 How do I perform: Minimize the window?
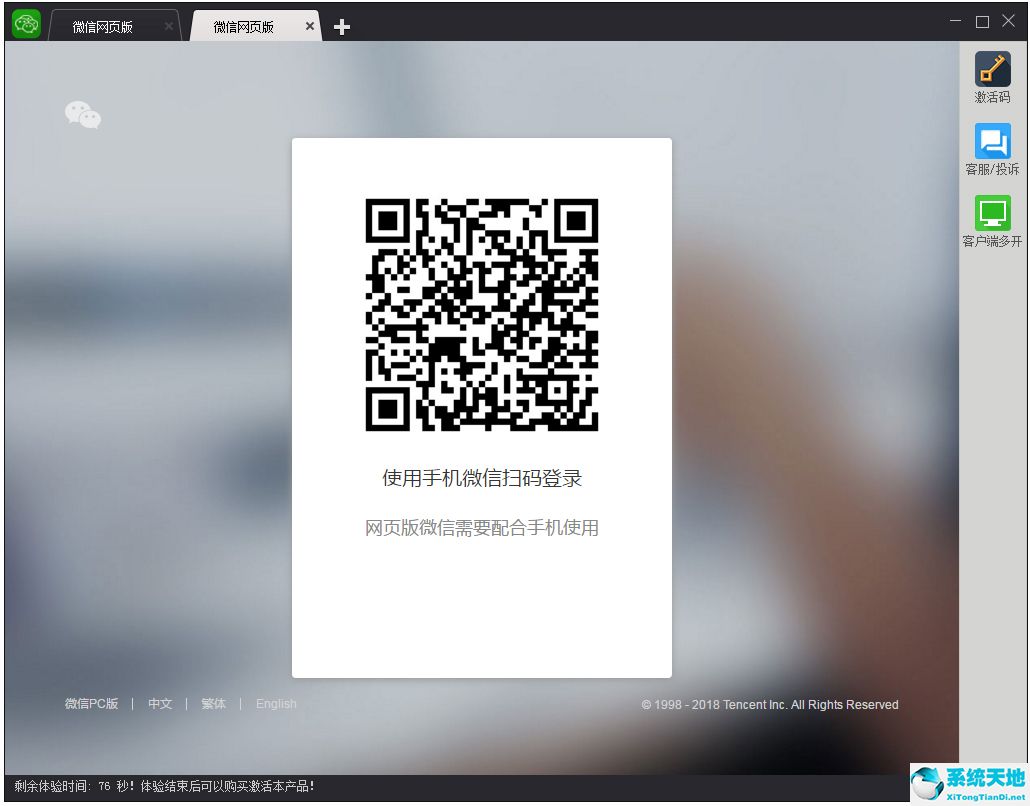click(956, 21)
